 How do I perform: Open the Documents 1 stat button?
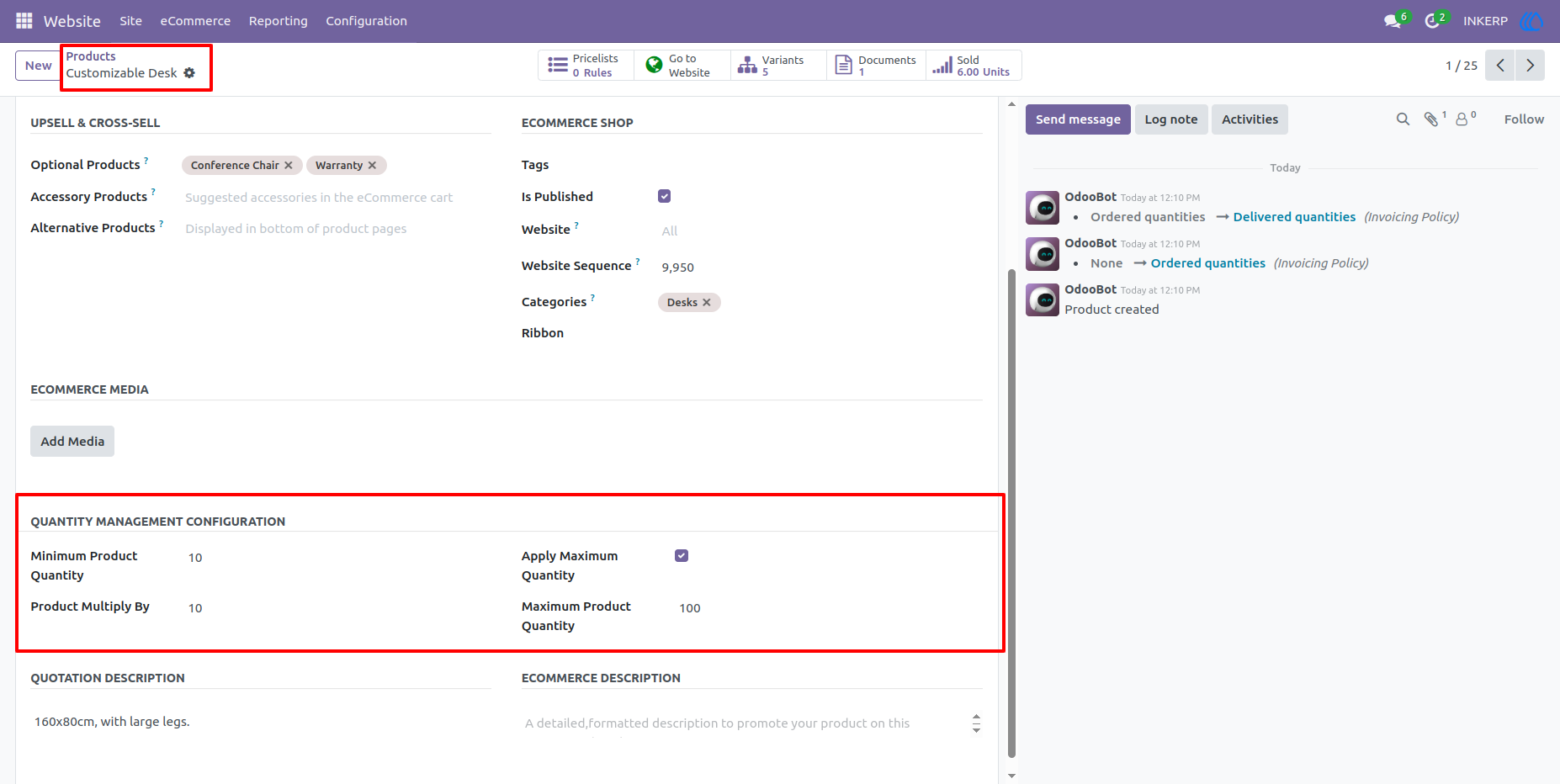pyautogui.click(x=876, y=66)
